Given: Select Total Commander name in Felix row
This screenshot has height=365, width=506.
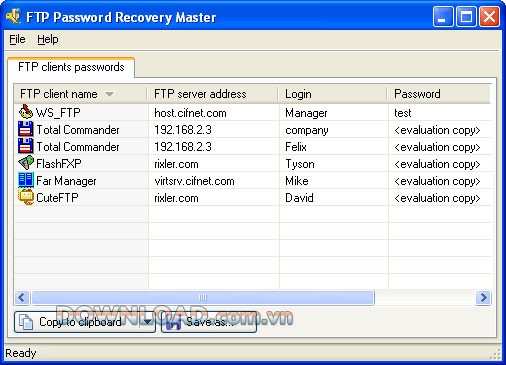Looking at the screenshot, I should pyautogui.click(x=78, y=147).
